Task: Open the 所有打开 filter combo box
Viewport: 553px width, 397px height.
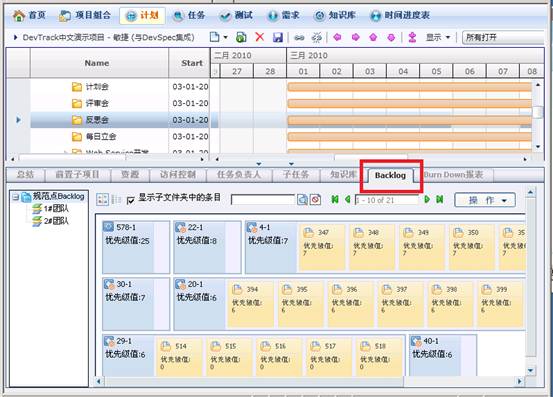Action: (x=503, y=37)
